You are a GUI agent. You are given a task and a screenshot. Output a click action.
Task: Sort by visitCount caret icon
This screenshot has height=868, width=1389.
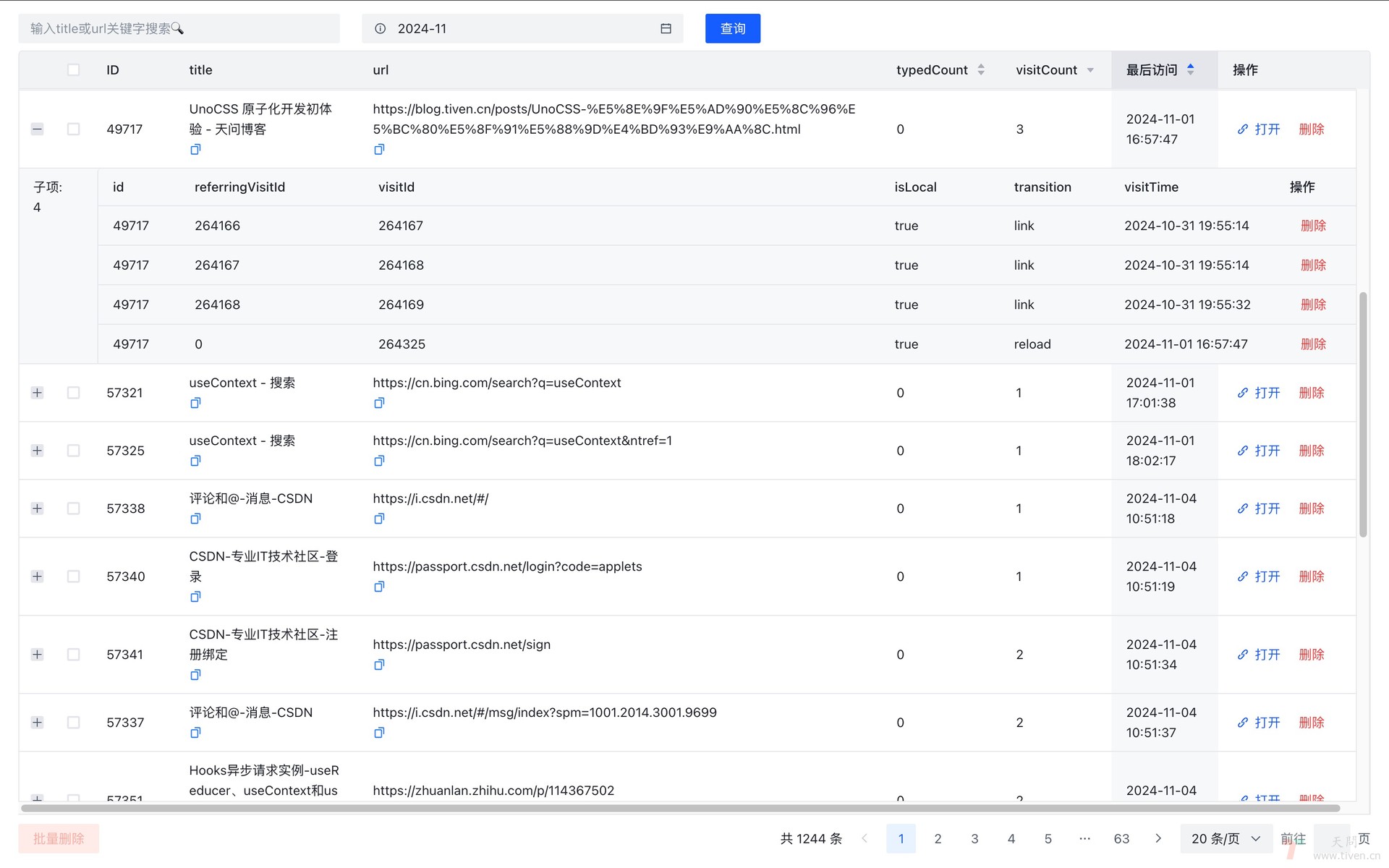[x=1090, y=70]
